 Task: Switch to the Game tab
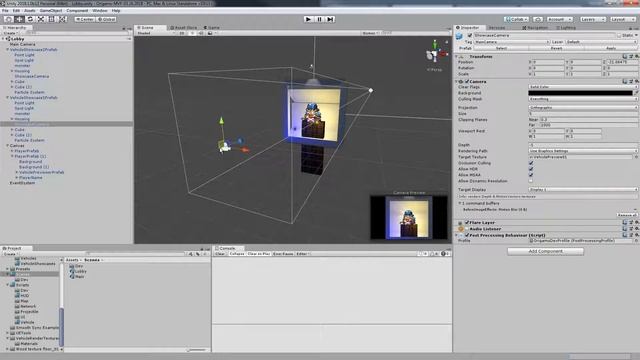point(211,28)
